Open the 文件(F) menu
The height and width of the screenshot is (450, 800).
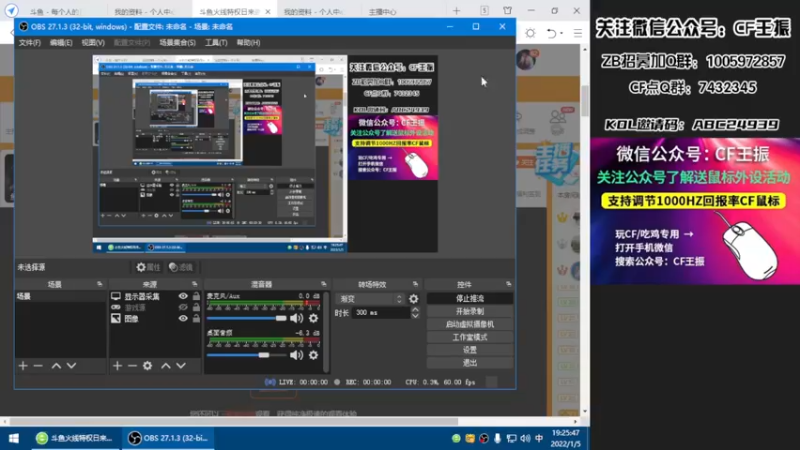tap(30, 43)
